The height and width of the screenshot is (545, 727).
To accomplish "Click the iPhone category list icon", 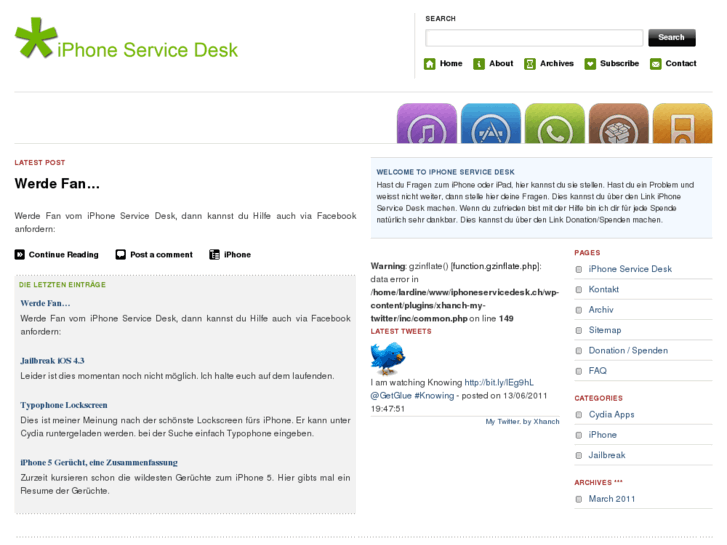I will (214, 255).
